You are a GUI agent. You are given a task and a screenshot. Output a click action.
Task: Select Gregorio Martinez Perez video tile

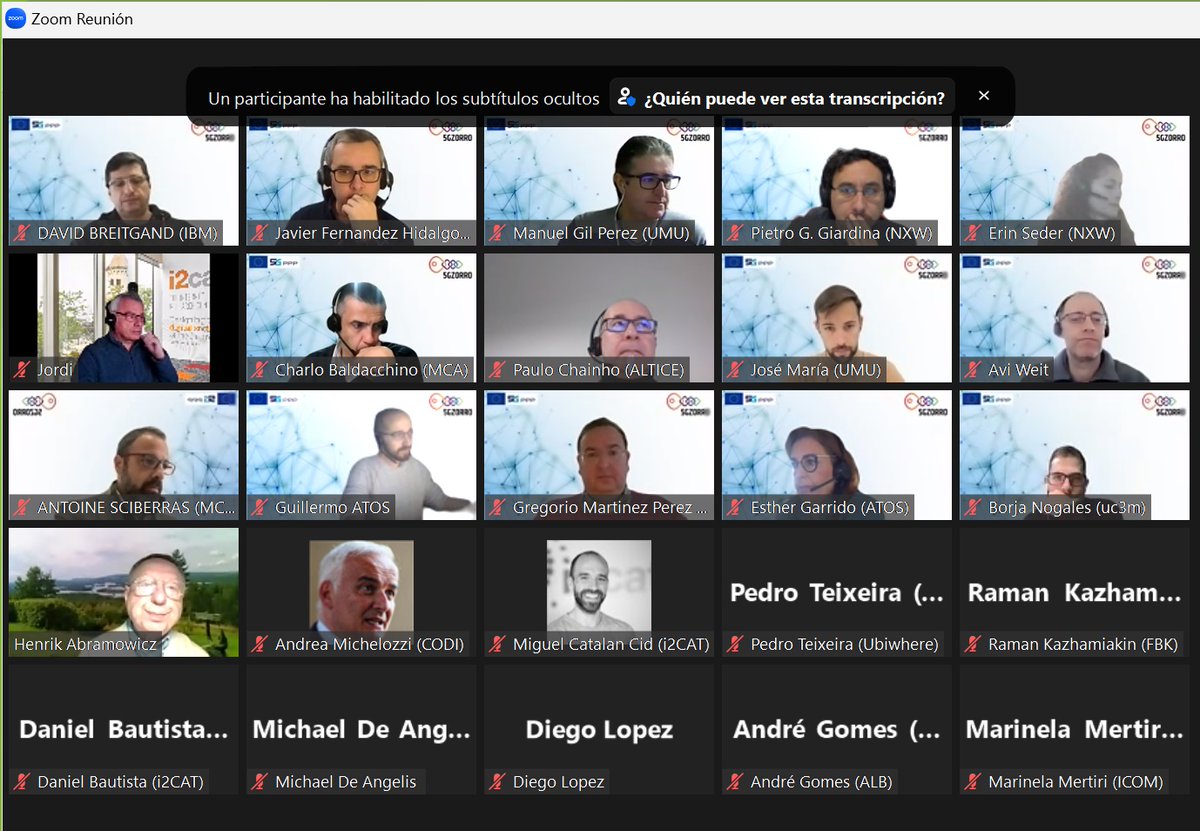[600, 455]
